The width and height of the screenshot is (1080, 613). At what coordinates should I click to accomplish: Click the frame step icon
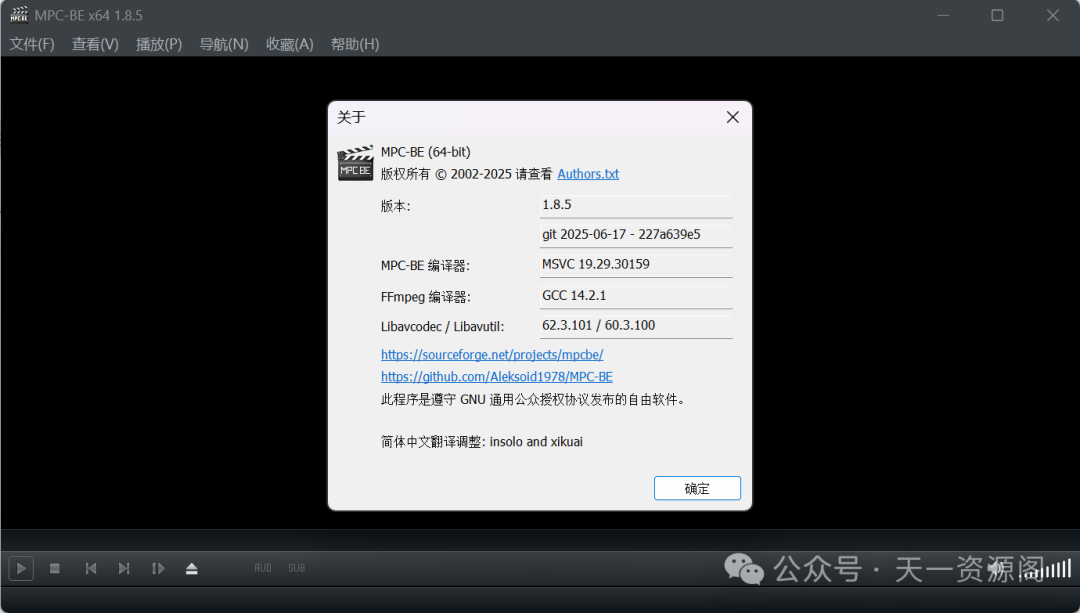(158, 568)
